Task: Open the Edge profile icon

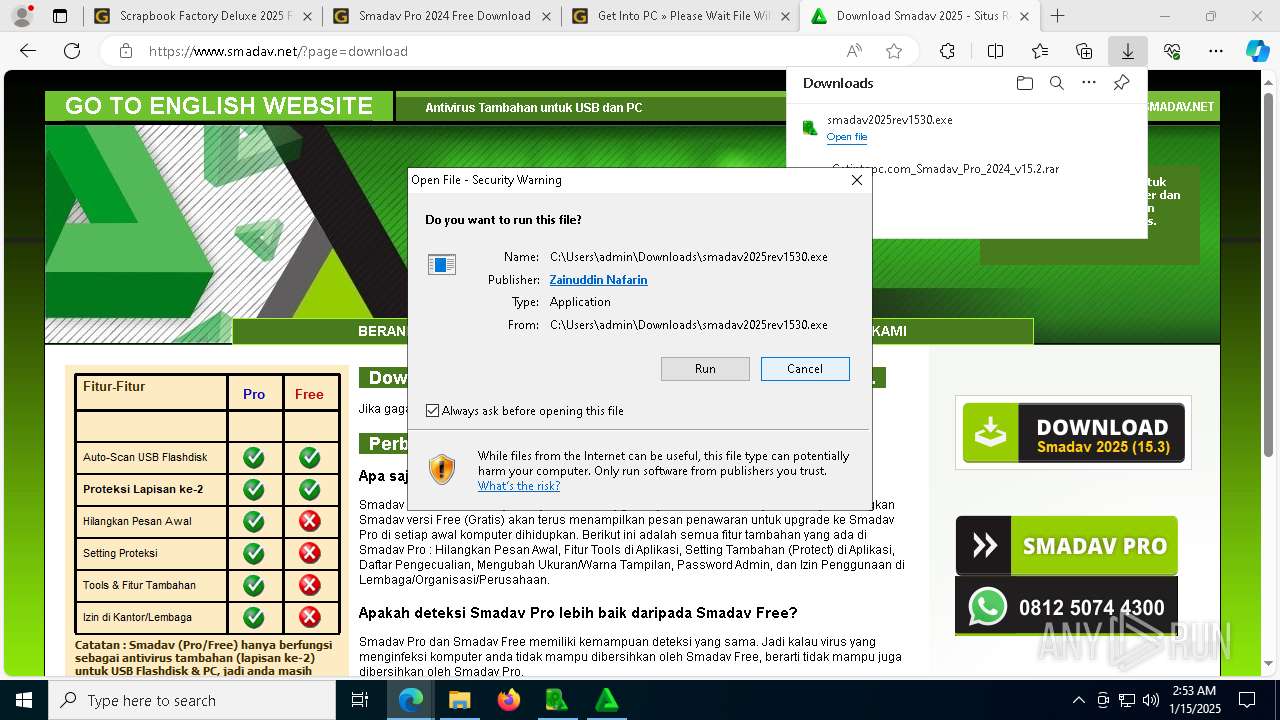Action: point(22,16)
